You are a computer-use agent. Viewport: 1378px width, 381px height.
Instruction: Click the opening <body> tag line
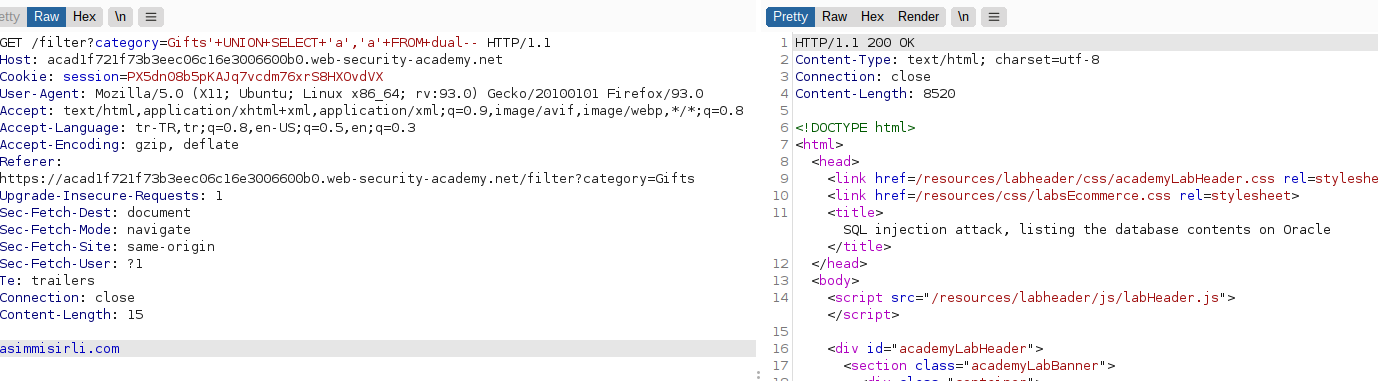click(x=835, y=280)
